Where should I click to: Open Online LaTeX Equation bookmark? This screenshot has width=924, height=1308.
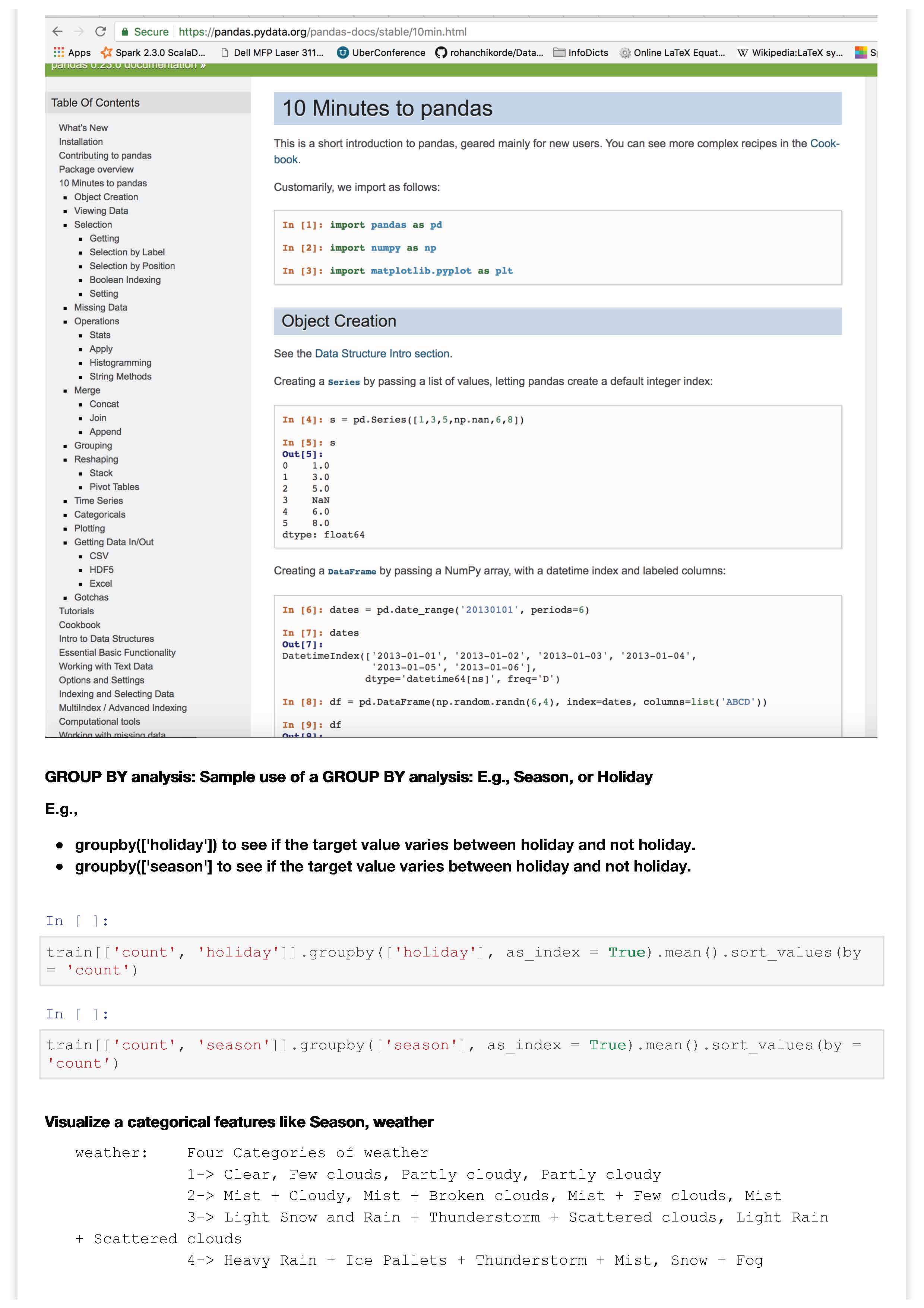point(673,53)
